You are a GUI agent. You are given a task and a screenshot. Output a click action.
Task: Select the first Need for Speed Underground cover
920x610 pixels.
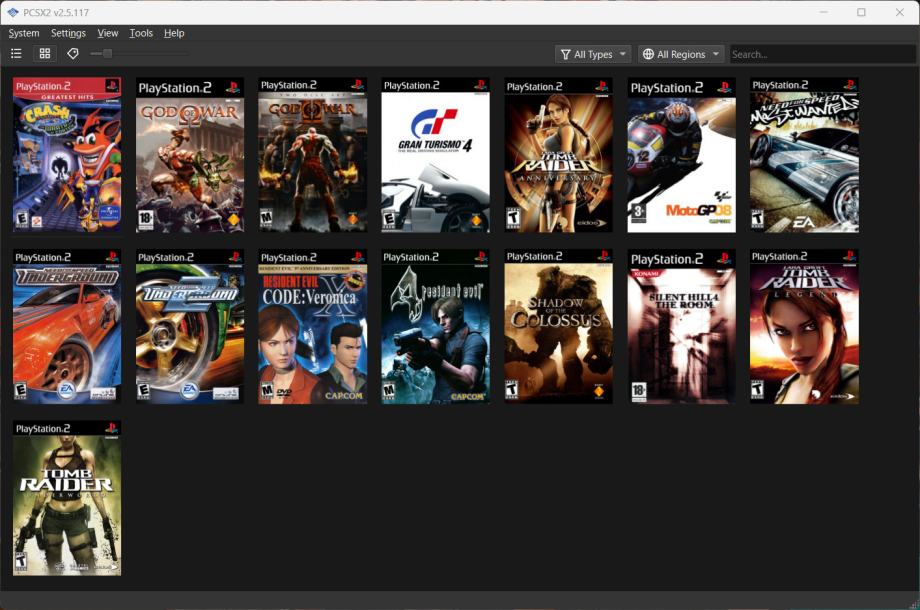point(67,326)
